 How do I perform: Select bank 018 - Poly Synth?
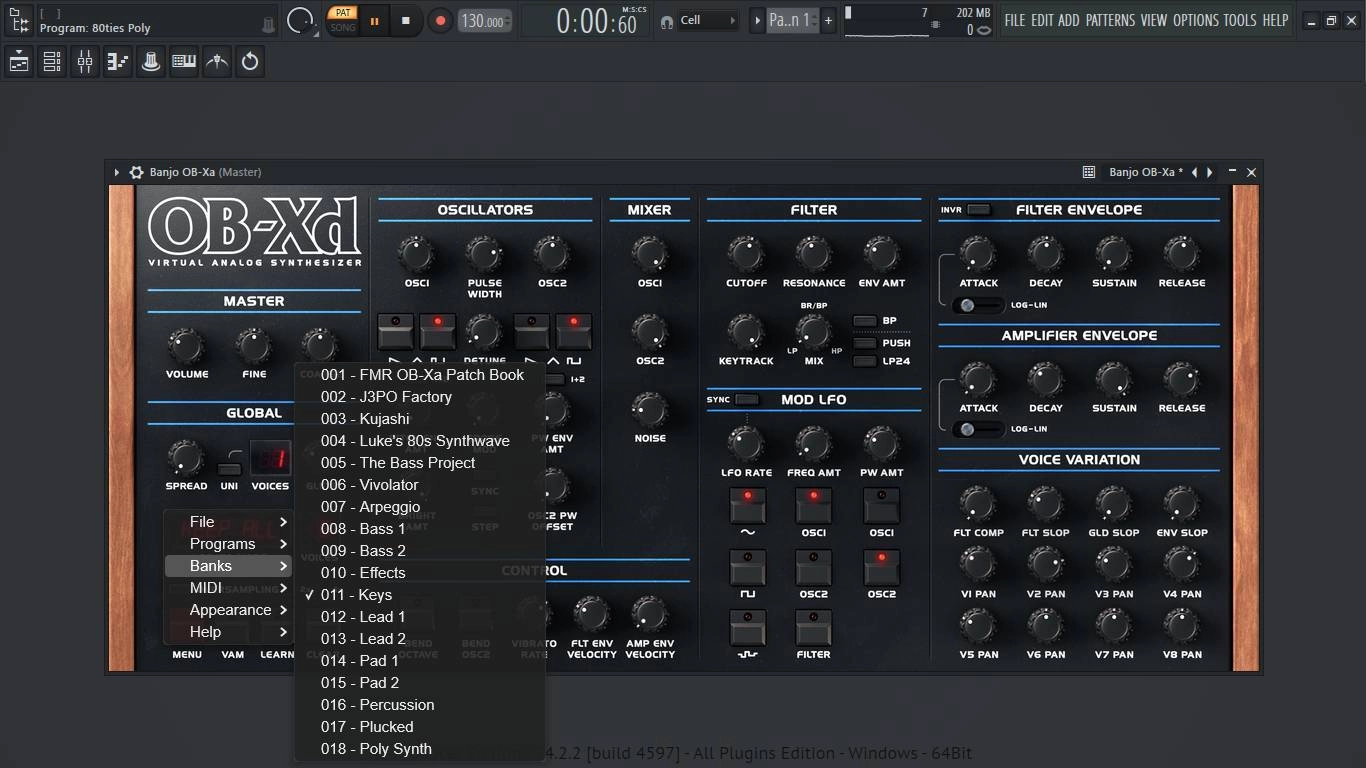point(420,749)
